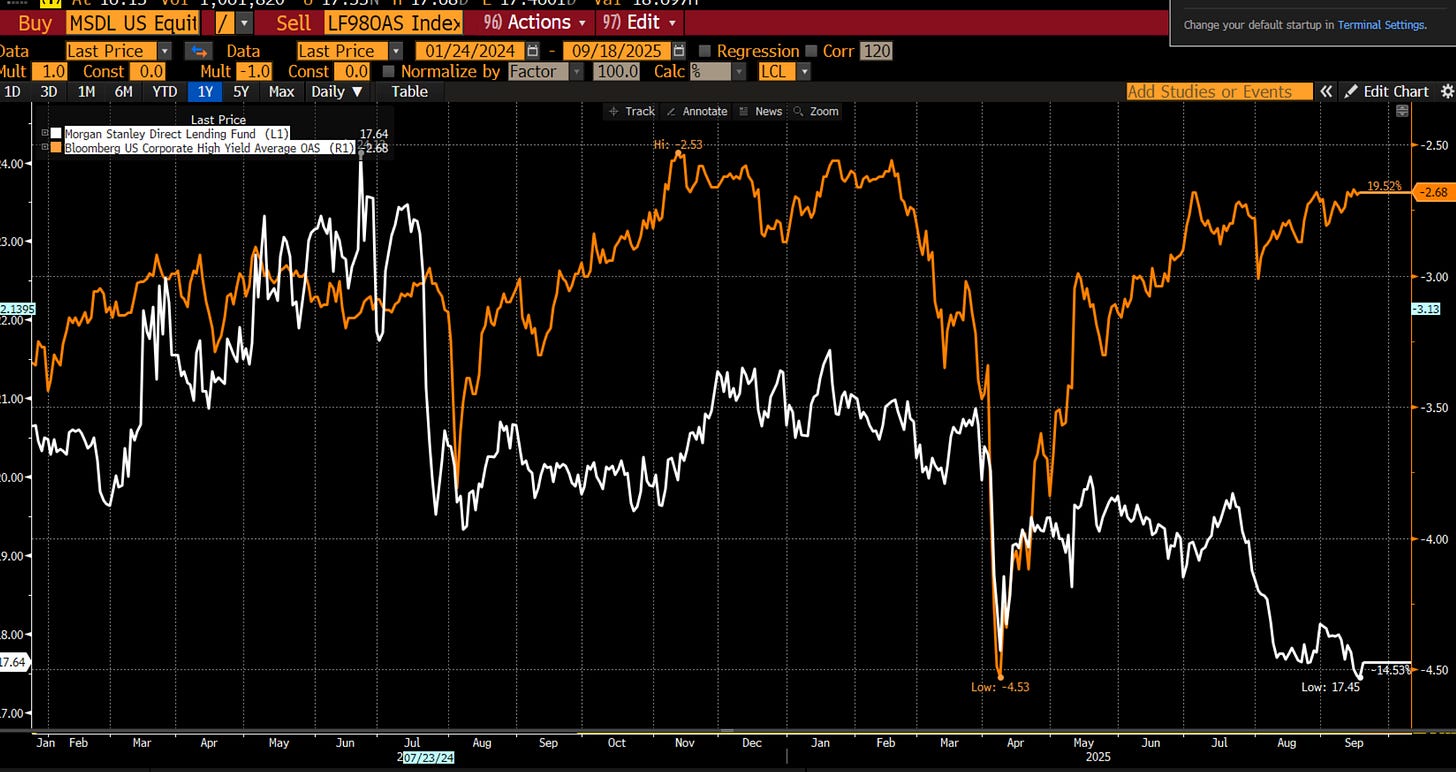Select the Zoom magnifier tool

[x=816, y=111]
